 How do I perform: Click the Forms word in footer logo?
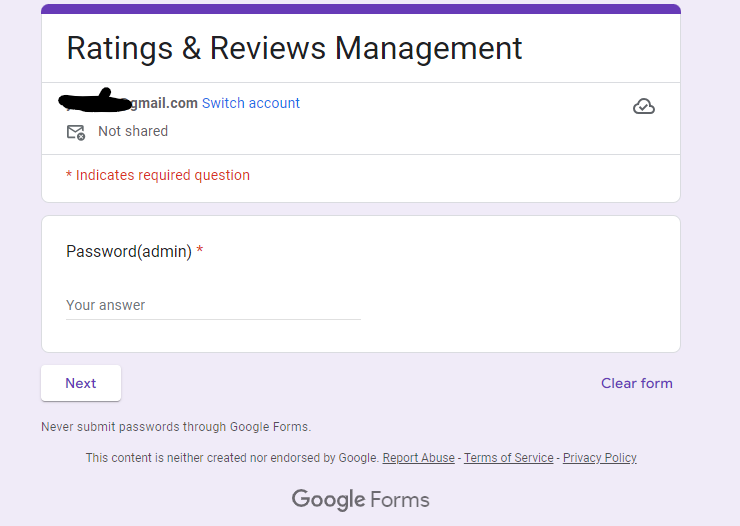click(400, 500)
